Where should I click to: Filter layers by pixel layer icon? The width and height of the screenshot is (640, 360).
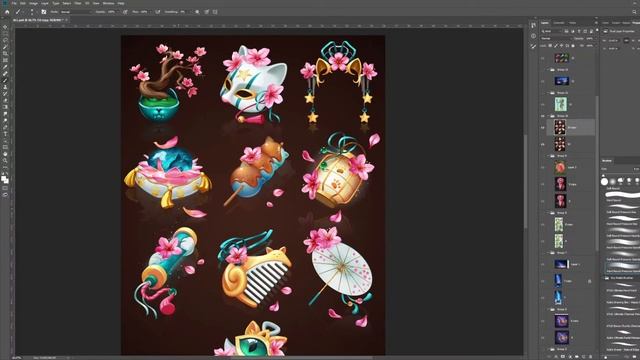coord(566,31)
